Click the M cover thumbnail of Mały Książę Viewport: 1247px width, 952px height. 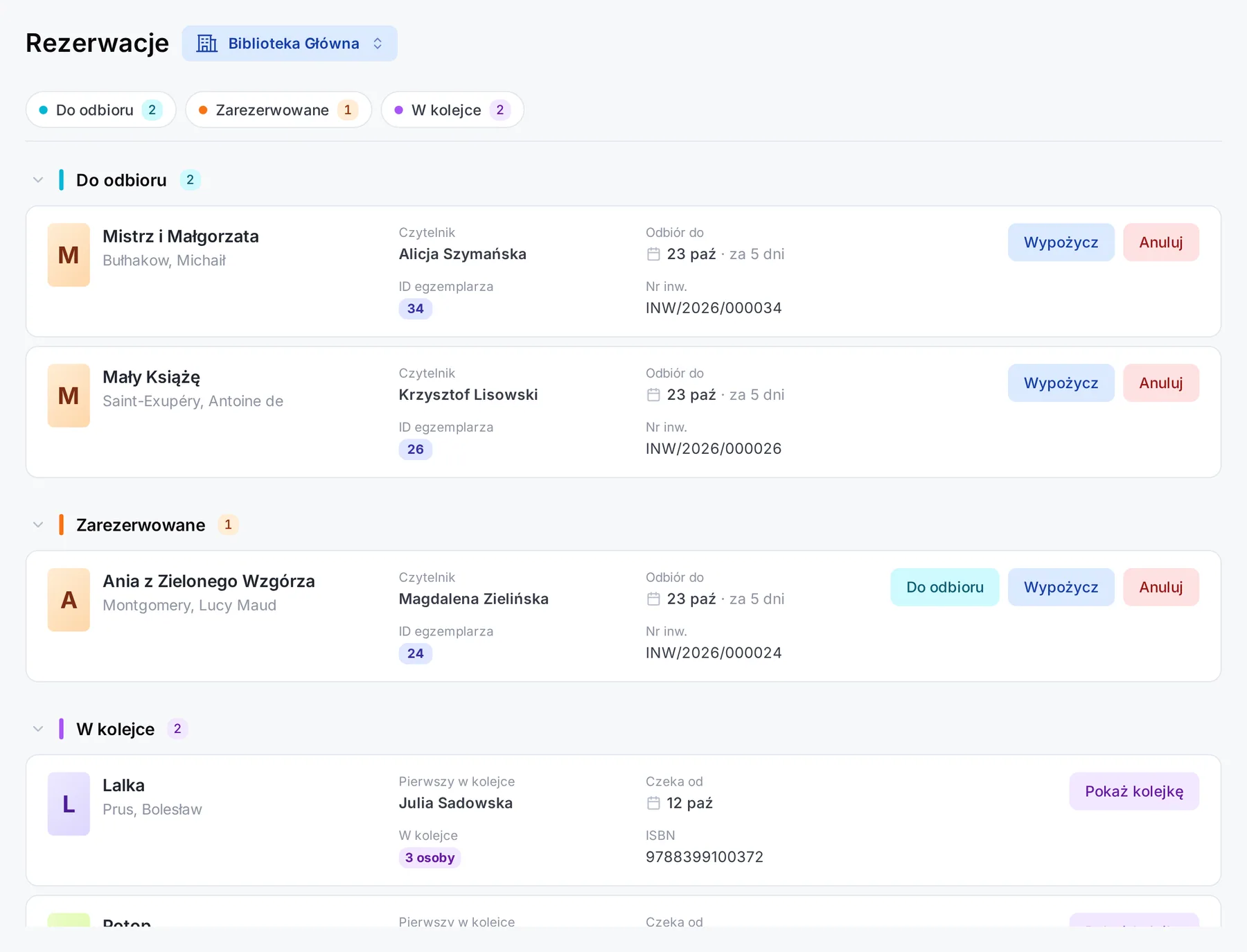[x=69, y=396]
